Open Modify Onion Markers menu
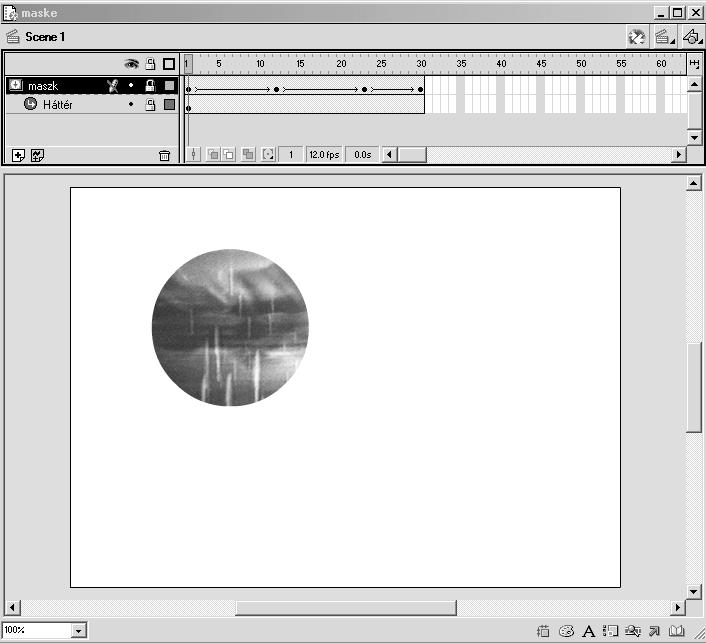The image size is (706, 643). pyautogui.click(x=268, y=155)
